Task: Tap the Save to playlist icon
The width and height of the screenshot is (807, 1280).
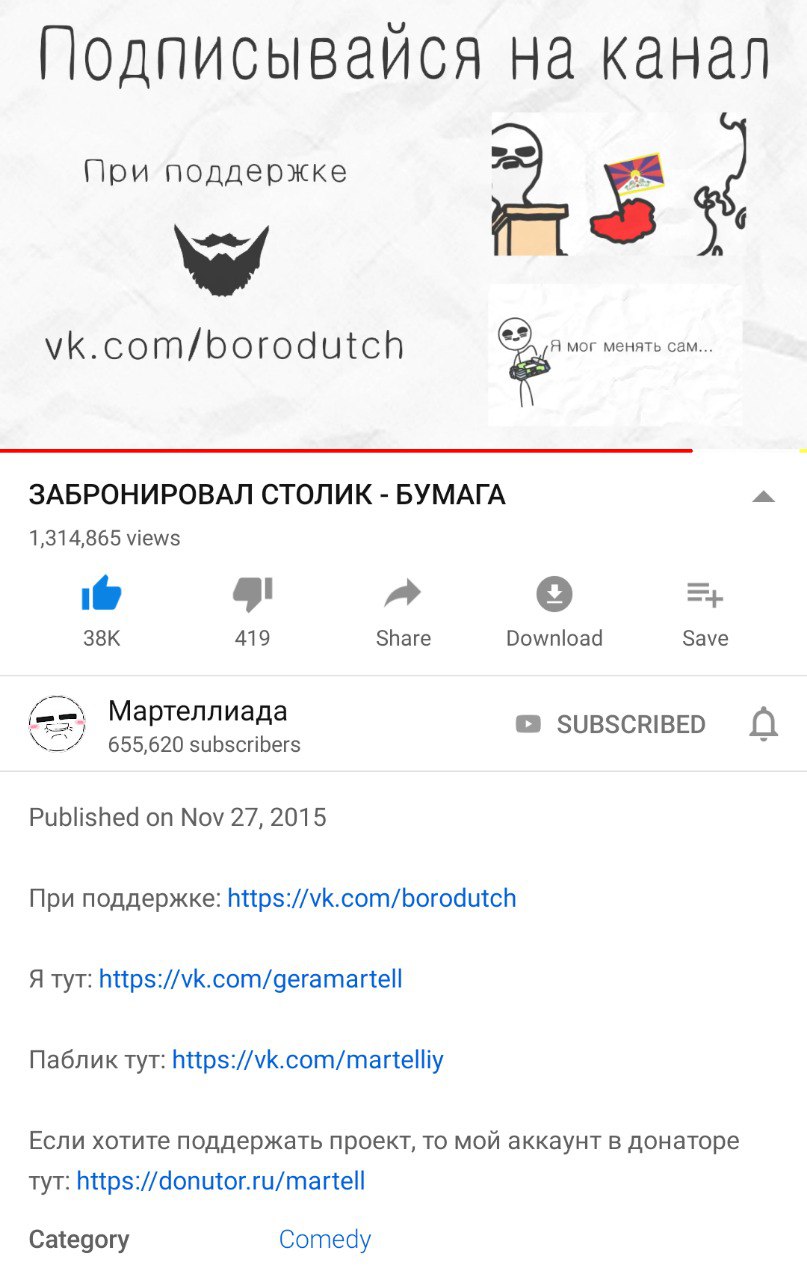Action: [705, 594]
